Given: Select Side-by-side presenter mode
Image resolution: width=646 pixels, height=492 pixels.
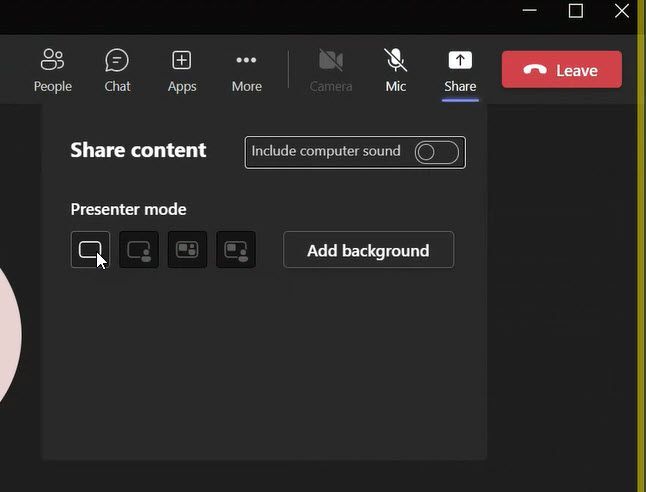Looking at the screenshot, I should coord(187,250).
